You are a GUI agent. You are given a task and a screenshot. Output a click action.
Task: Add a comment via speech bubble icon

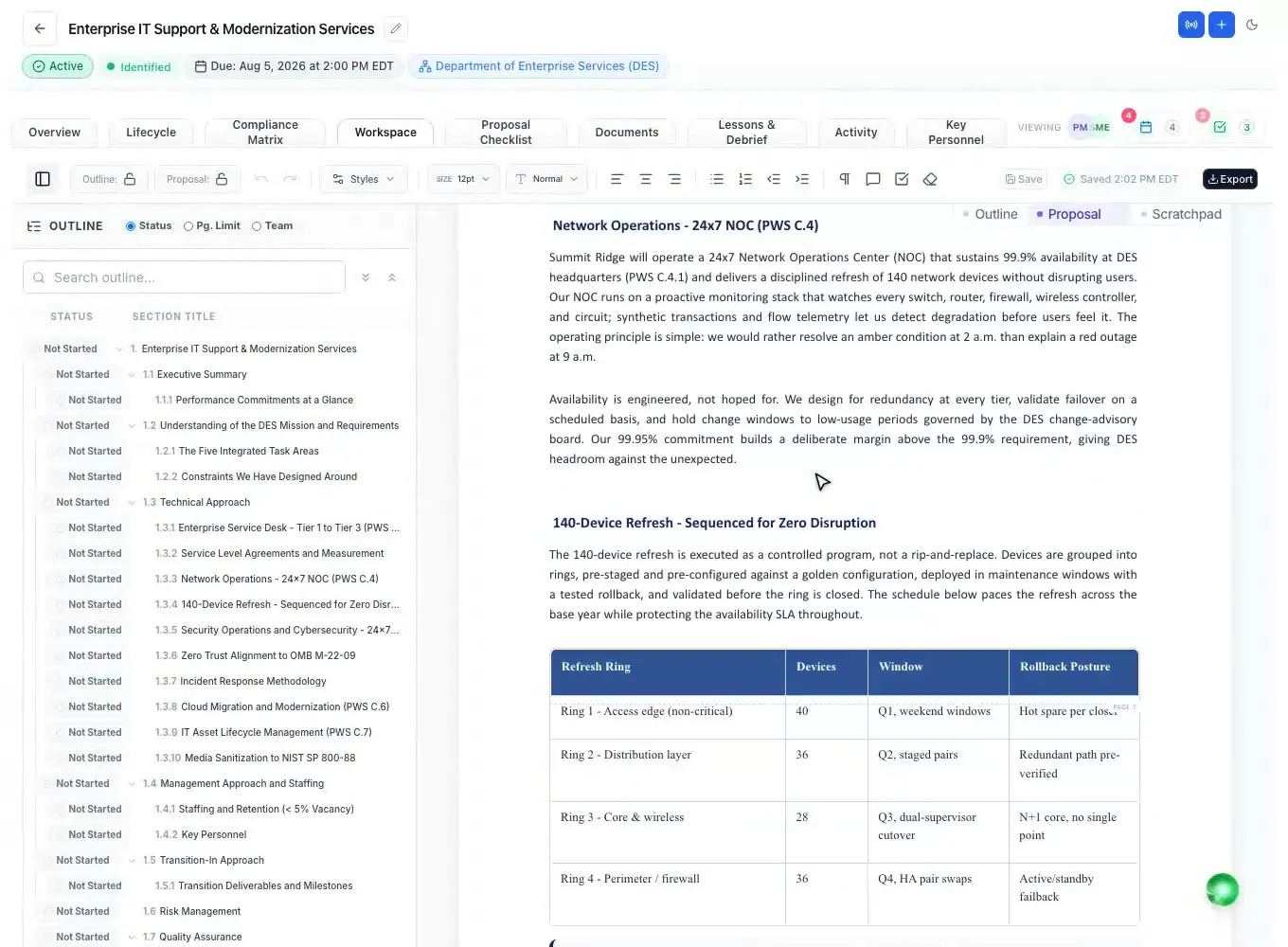click(x=873, y=179)
